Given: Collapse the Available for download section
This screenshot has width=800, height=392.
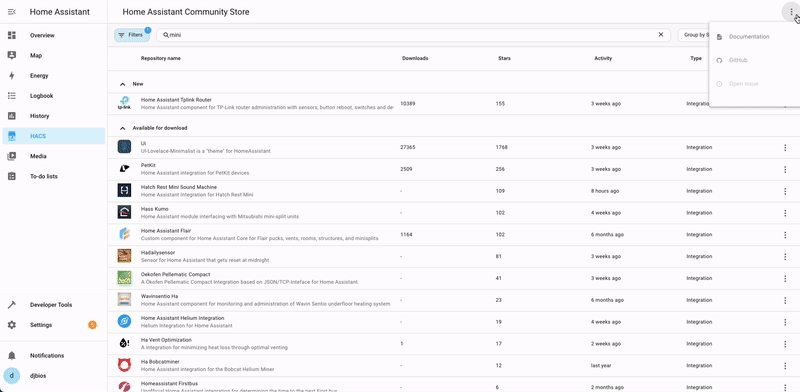Looking at the screenshot, I should coord(122,128).
